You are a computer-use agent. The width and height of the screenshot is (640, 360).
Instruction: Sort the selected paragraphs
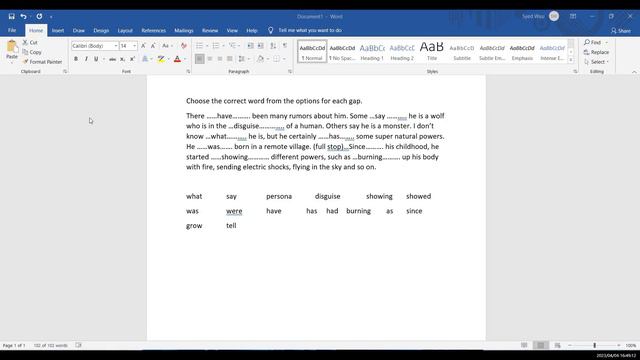273,46
